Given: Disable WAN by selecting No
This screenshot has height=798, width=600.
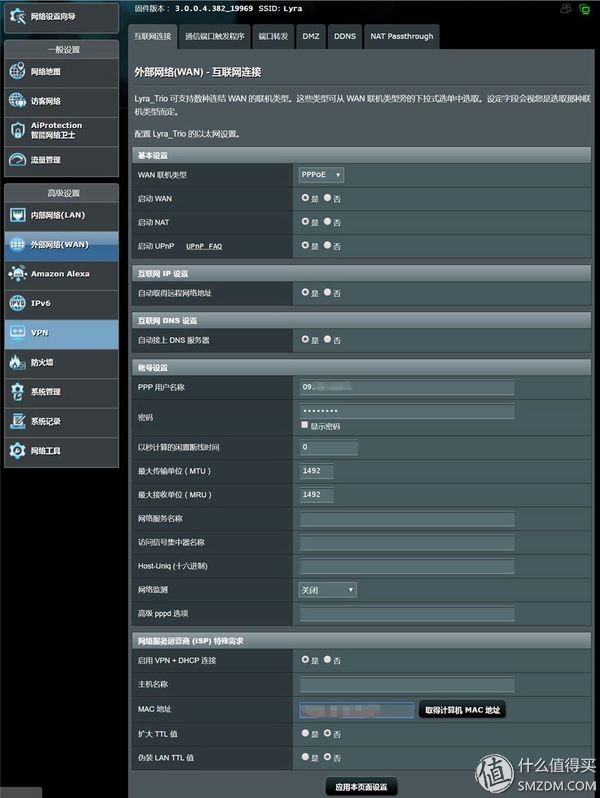Looking at the screenshot, I should click(327, 197).
